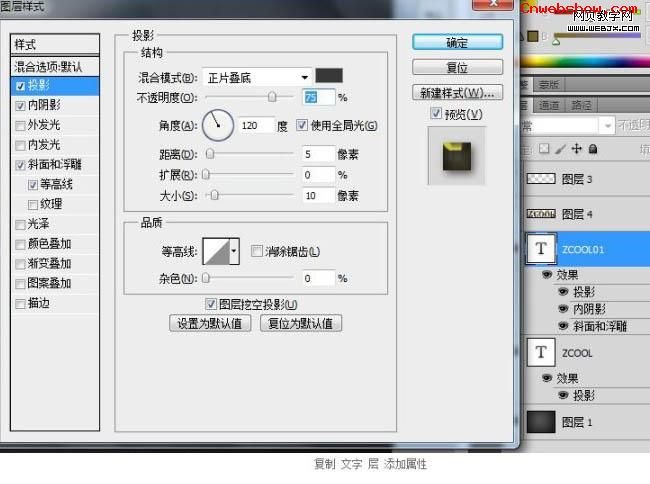Click 设置为默认值 make default button

coord(210,323)
